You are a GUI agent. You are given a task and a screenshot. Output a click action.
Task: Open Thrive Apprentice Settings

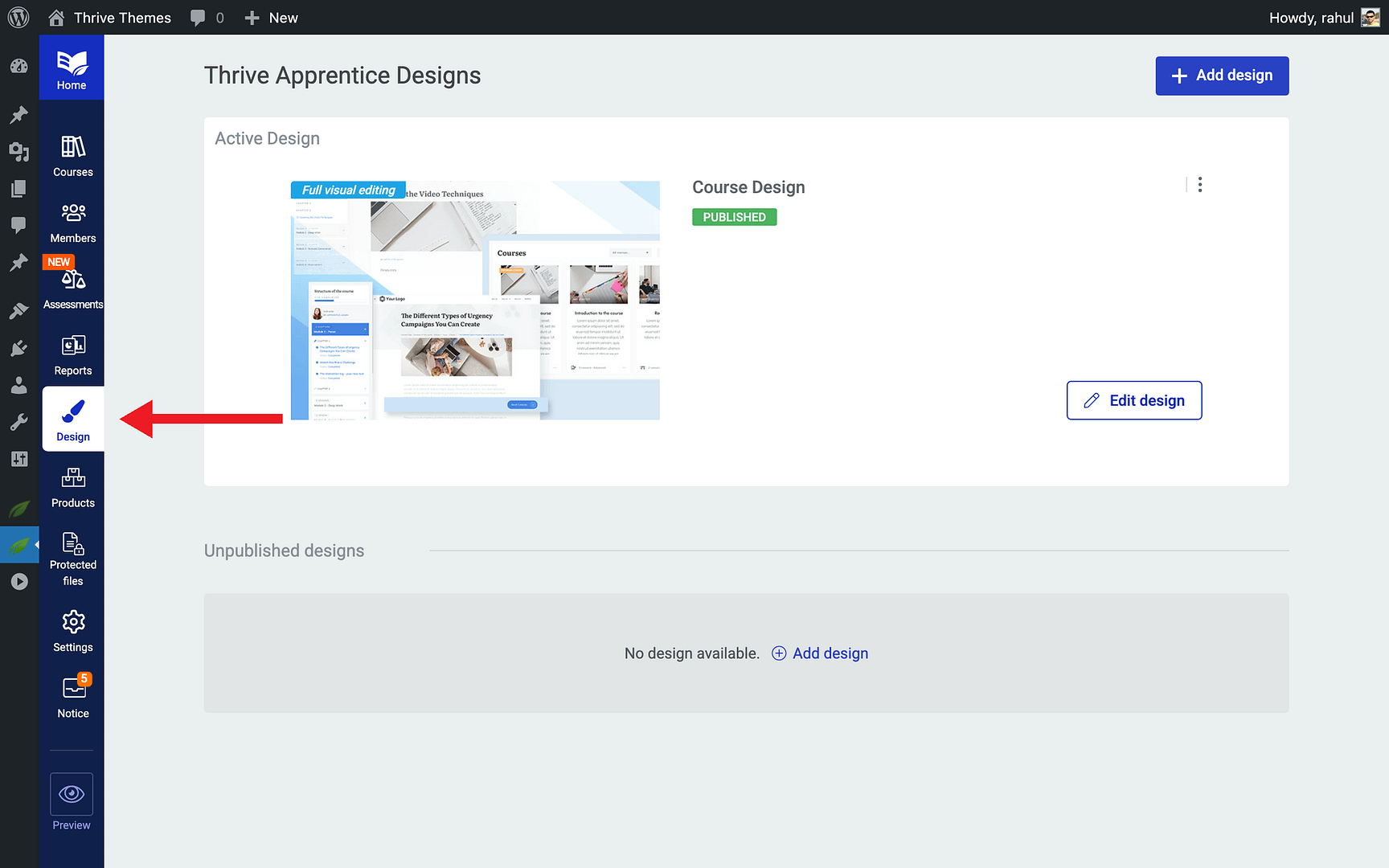click(x=72, y=631)
